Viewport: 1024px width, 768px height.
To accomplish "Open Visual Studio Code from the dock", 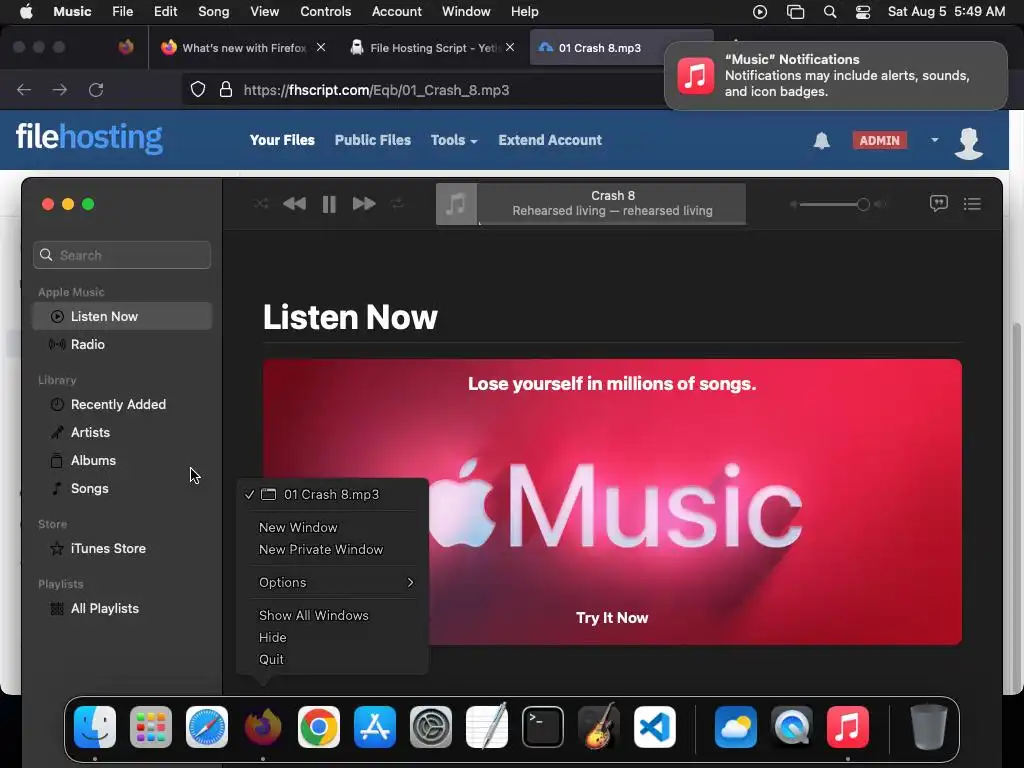I will 655,727.
